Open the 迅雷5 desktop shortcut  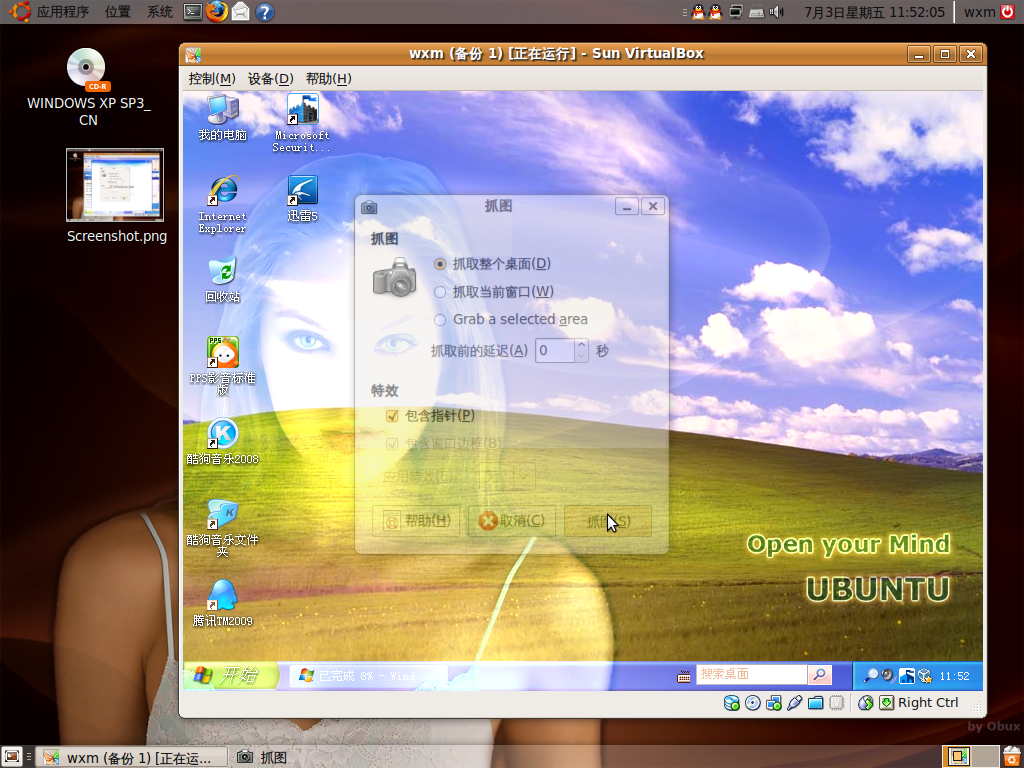302,191
